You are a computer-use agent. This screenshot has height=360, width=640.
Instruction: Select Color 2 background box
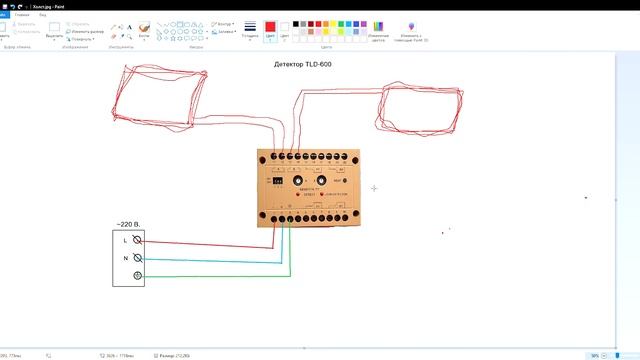tap(284, 31)
